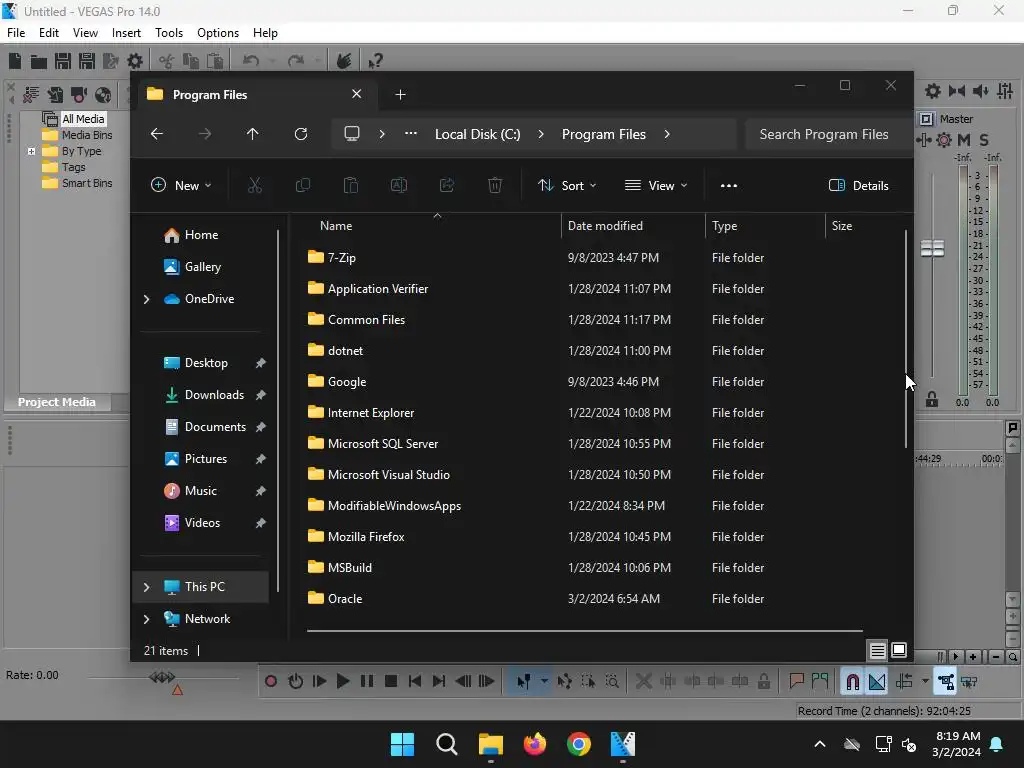Click Search Program Files field
1024x768 pixels.
point(827,134)
